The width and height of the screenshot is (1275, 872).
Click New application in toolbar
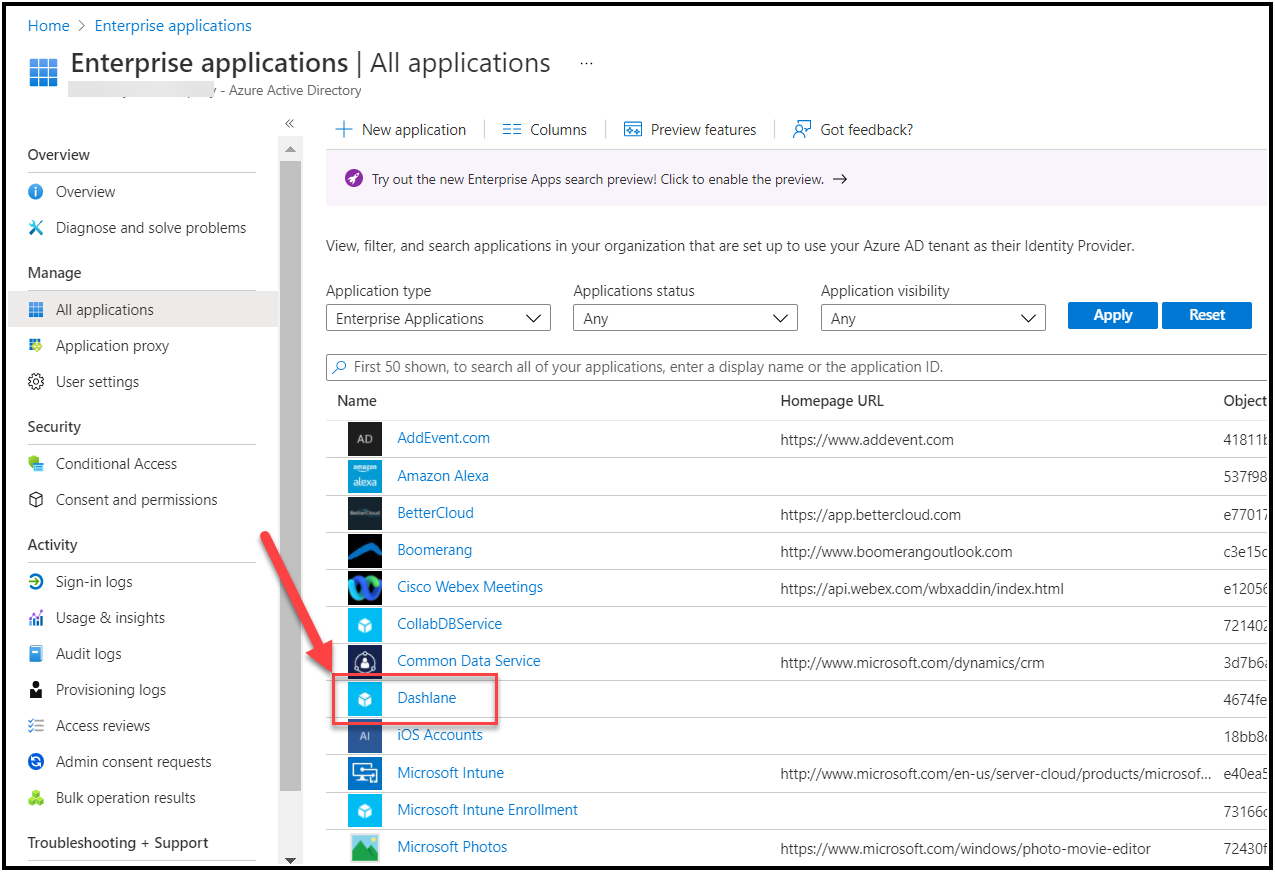click(401, 130)
